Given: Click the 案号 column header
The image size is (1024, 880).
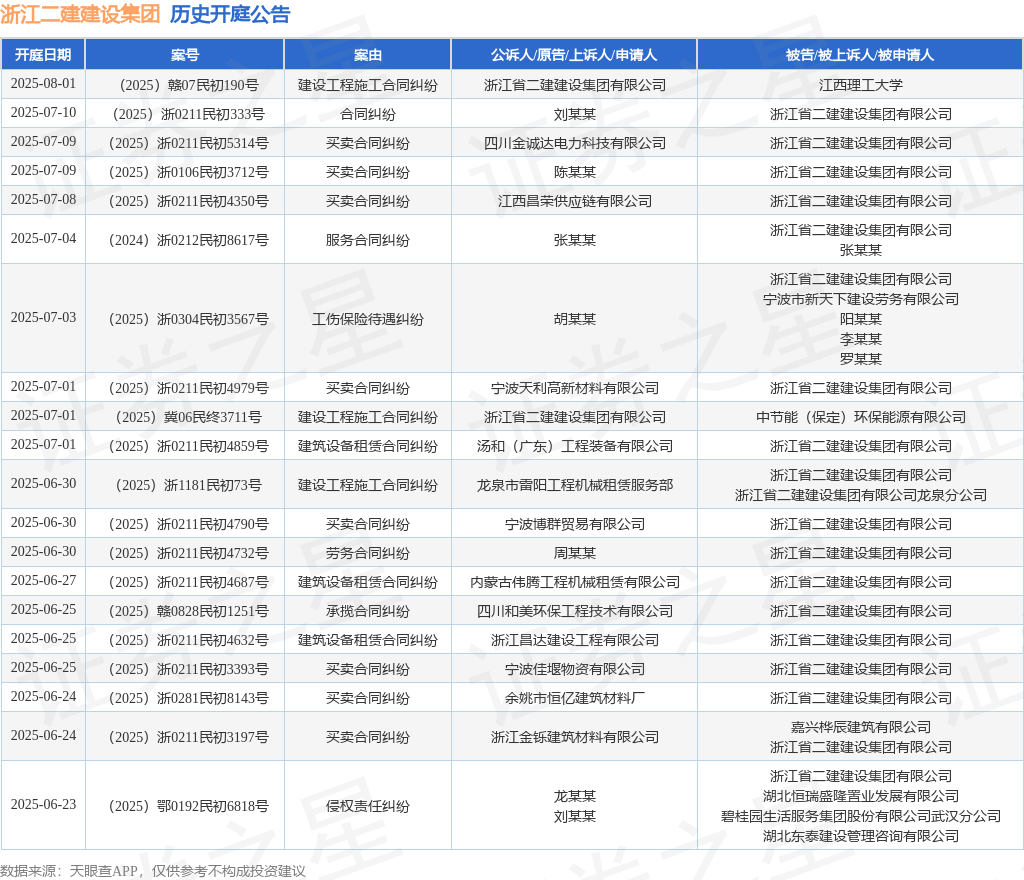Looking at the screenshot, I should [x=185, y=55].
